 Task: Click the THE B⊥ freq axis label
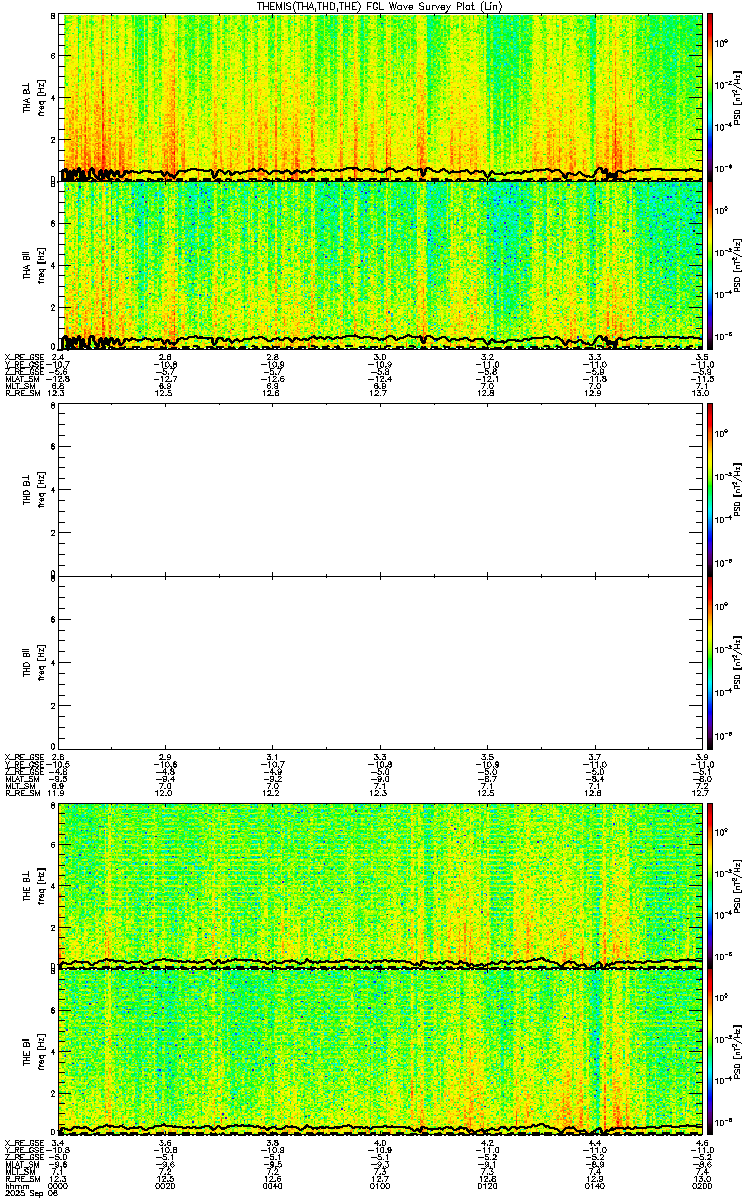click(40, 885)
